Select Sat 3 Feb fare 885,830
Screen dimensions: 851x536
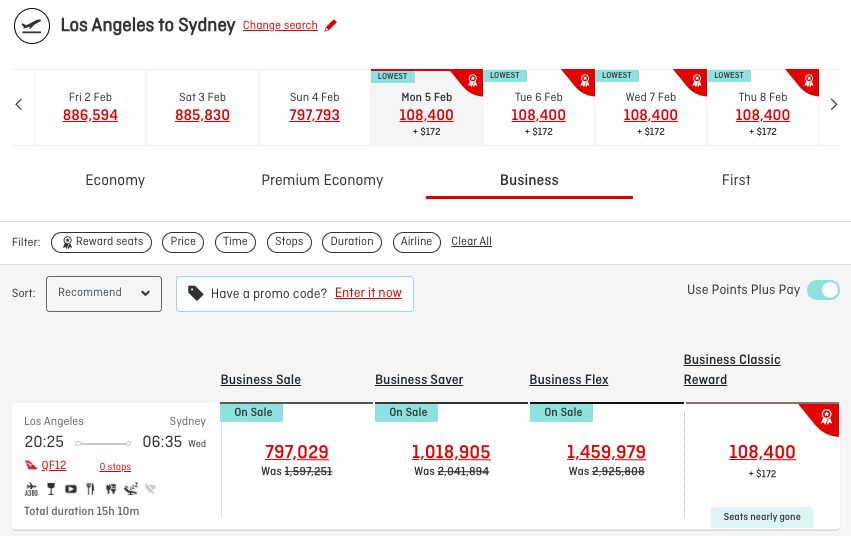tap(202, 115)
